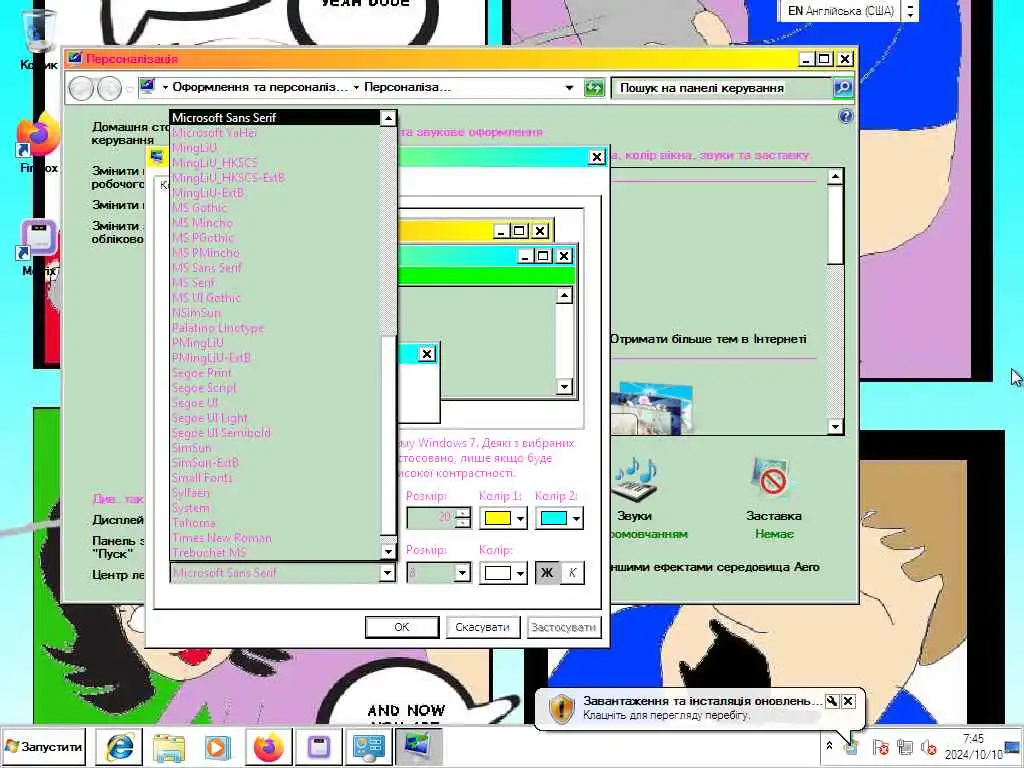1024x768 pixels.
Task: Close the update notification balloon
Action: point(848,701)
